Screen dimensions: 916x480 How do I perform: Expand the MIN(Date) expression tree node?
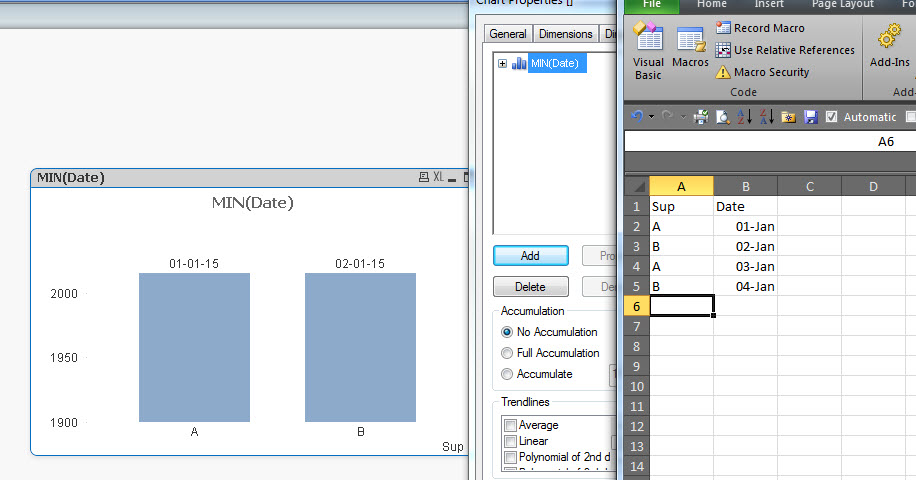(502, 63)
